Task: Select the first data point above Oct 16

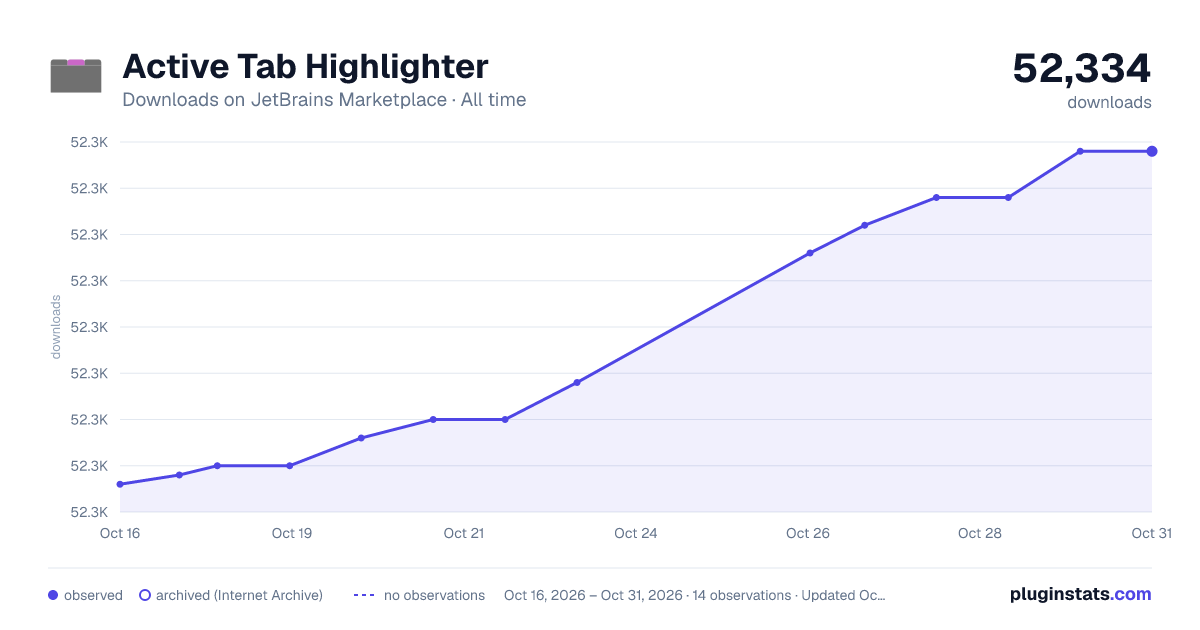Action: click(x=120, y=484)
